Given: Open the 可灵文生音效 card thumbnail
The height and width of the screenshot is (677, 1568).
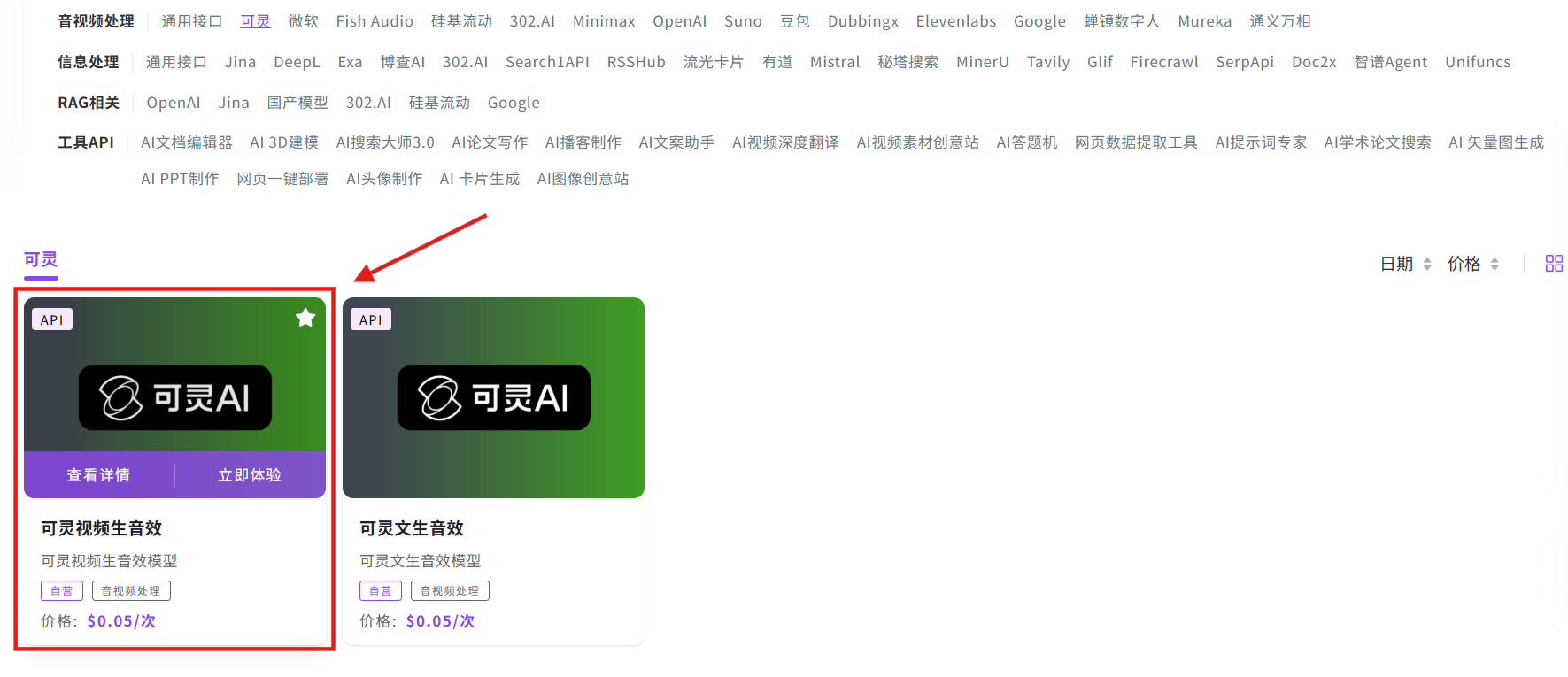Looking at the screenshot, I should [x=493, y=397].
